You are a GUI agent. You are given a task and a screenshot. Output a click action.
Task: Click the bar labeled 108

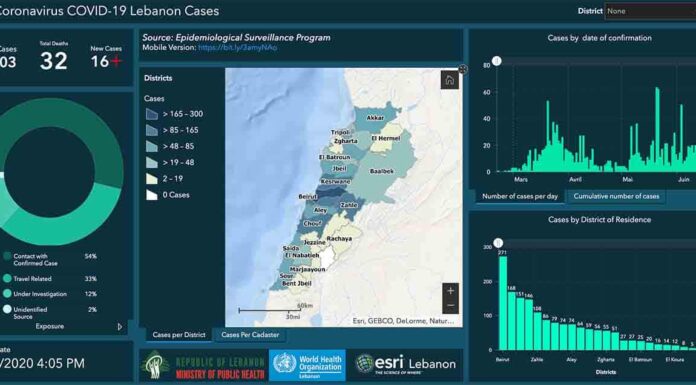point(537,331)
